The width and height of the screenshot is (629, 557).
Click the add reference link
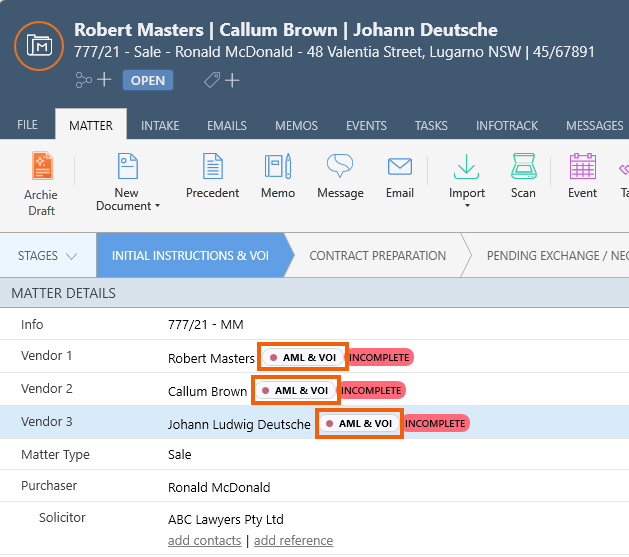[x=293, y=540]
